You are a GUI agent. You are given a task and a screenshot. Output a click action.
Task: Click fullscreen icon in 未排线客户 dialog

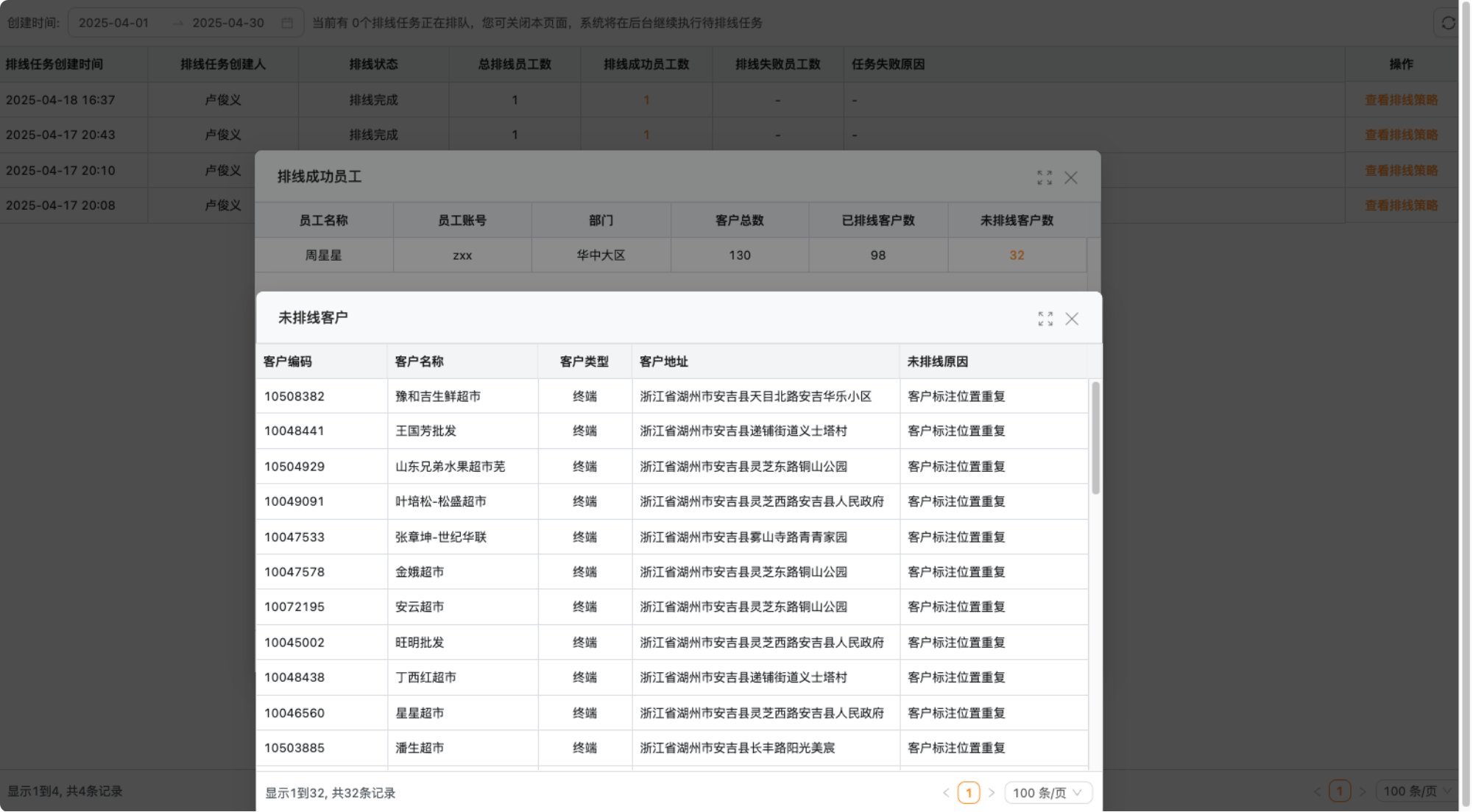click(x=1045, y=319)
